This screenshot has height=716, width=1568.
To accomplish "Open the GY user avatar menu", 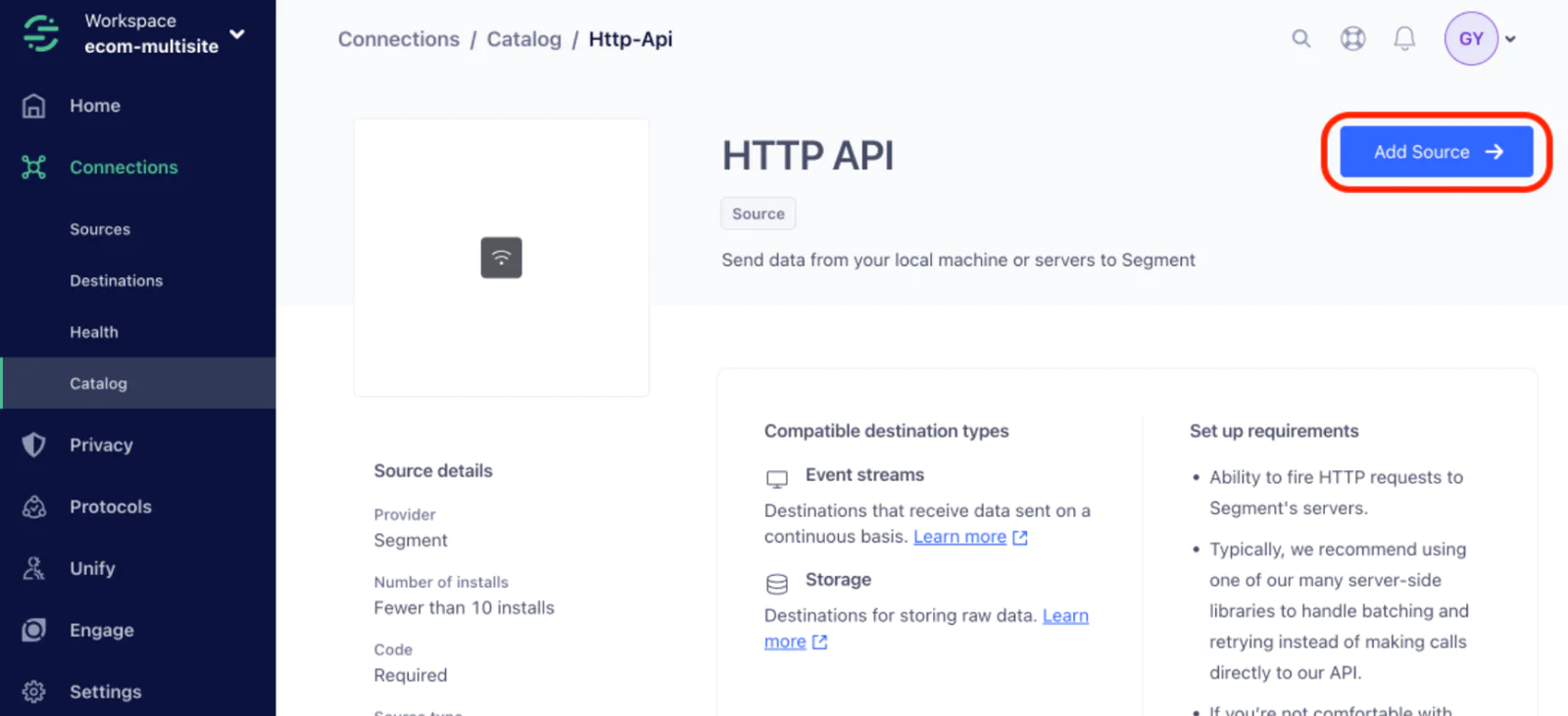I will coord(1470,39).
